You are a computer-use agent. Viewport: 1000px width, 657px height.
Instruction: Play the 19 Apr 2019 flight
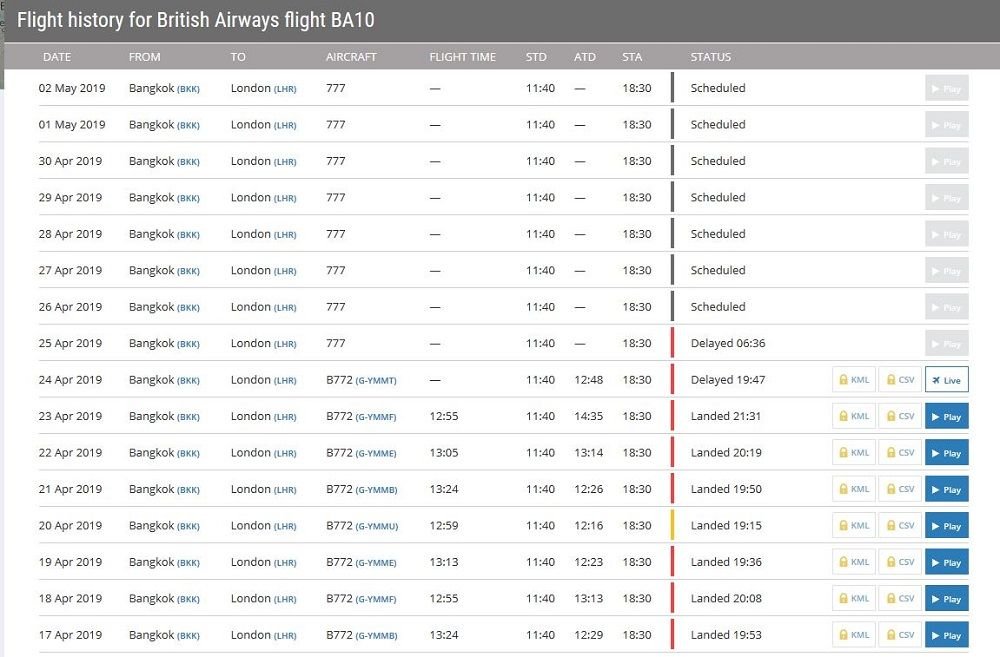[946, 561]
